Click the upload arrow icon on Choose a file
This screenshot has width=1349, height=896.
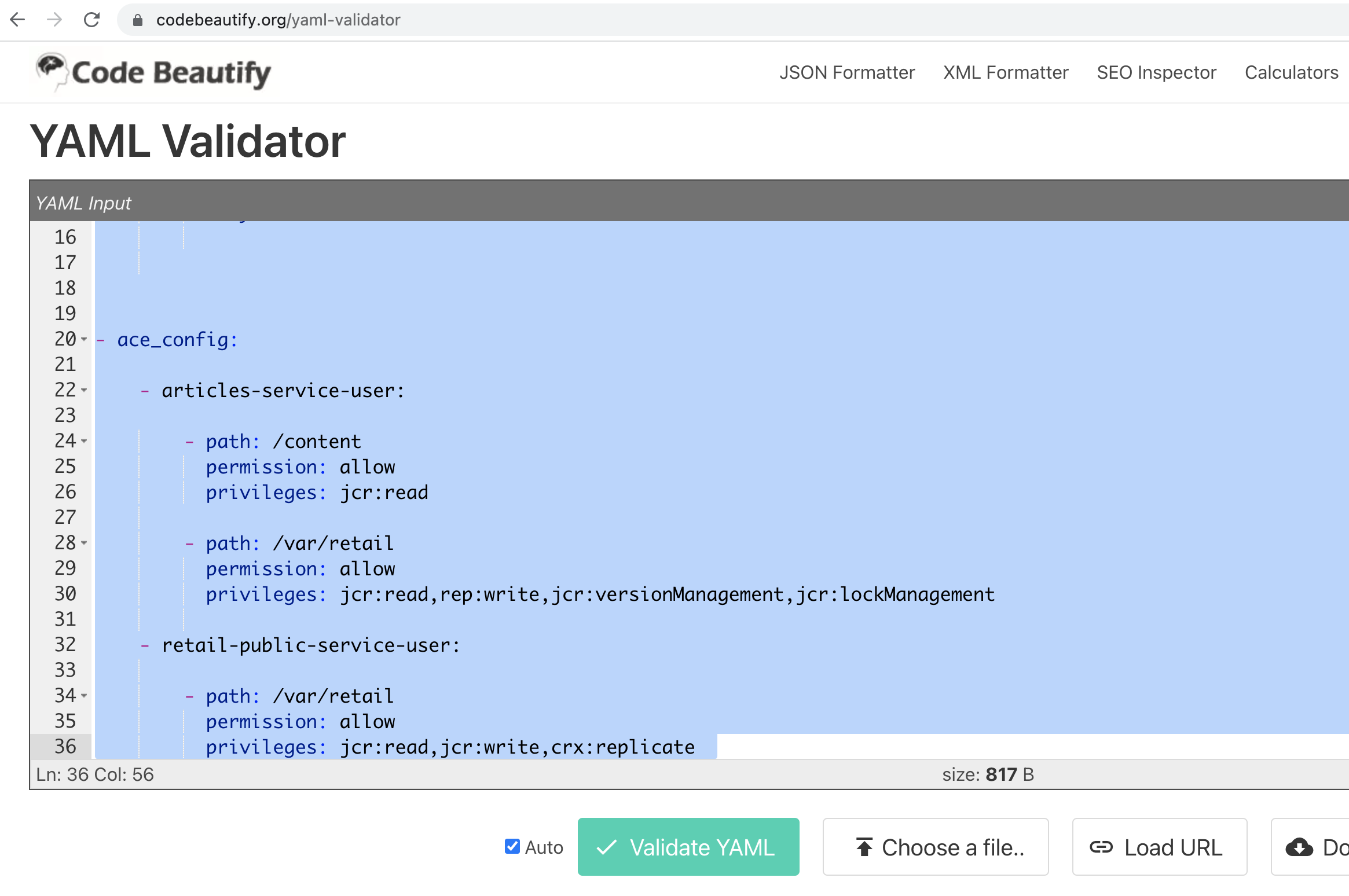pyautogui.click(x=864, y=847)
